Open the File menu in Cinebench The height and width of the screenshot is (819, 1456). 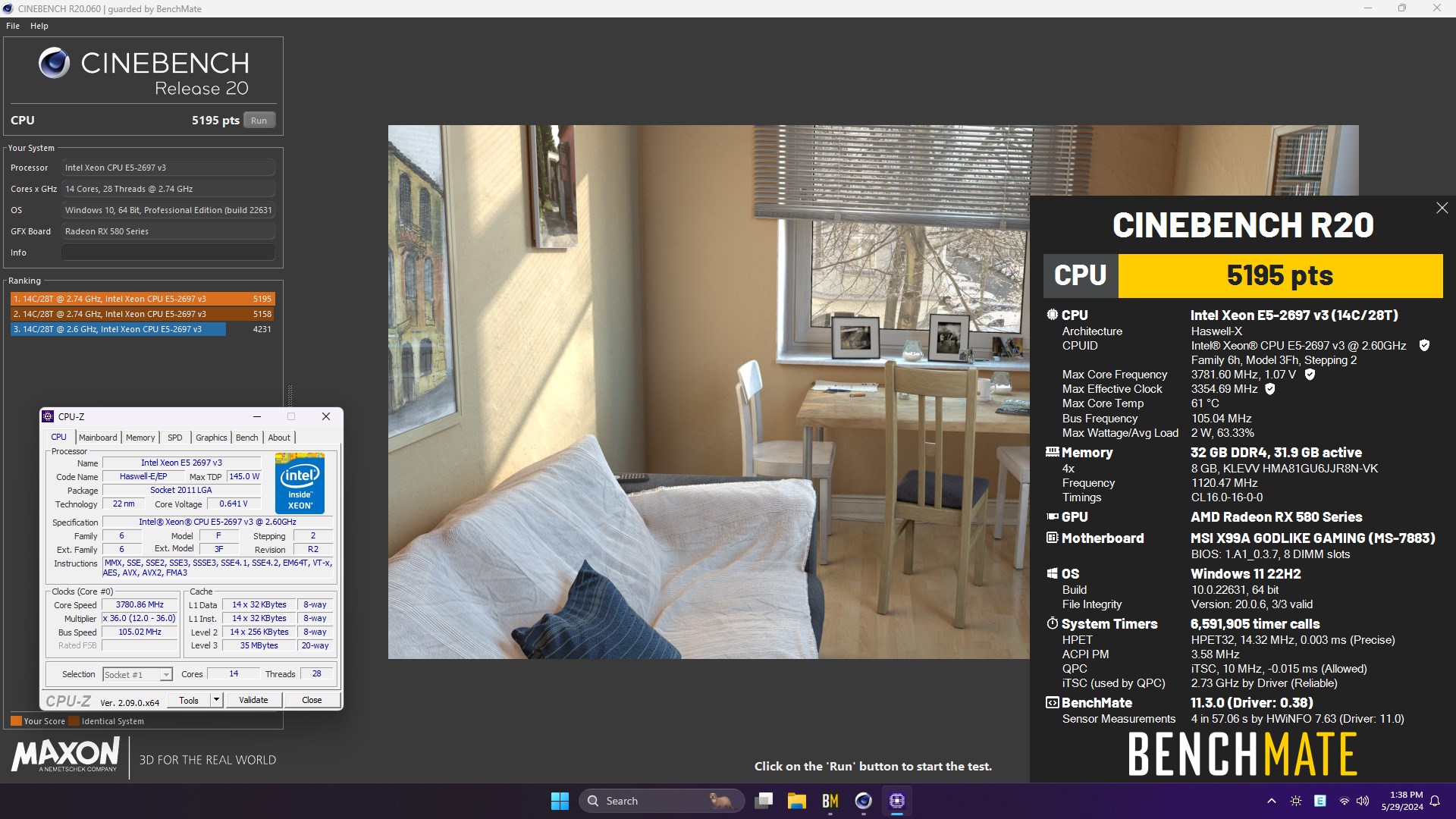click(13, 26)
